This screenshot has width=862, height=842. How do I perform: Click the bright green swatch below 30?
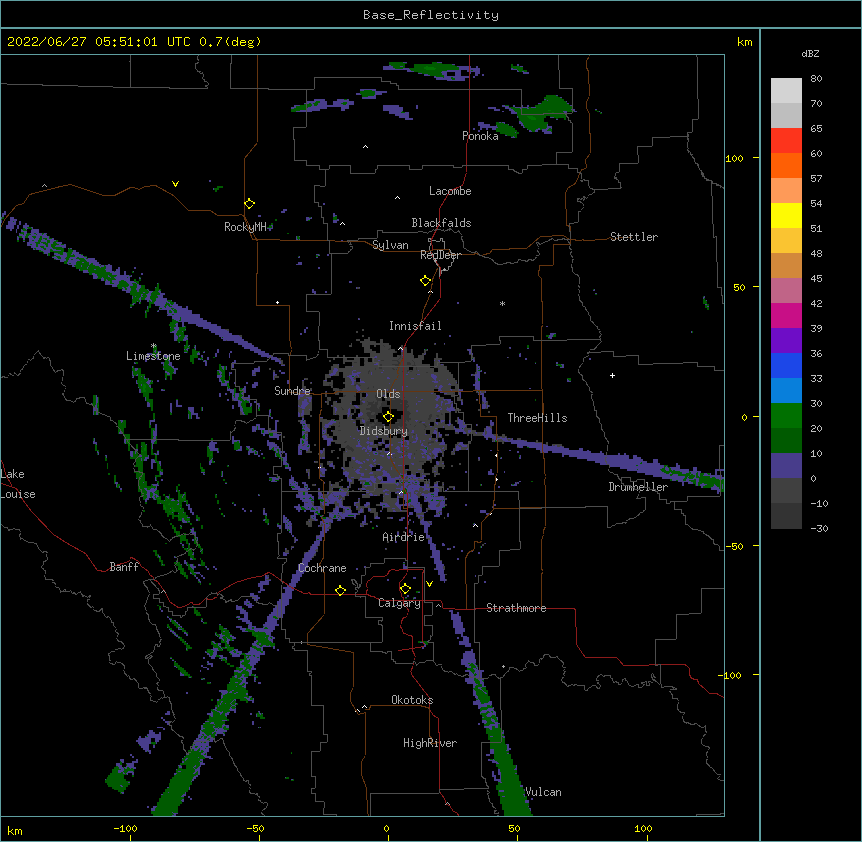pos(786,416)
